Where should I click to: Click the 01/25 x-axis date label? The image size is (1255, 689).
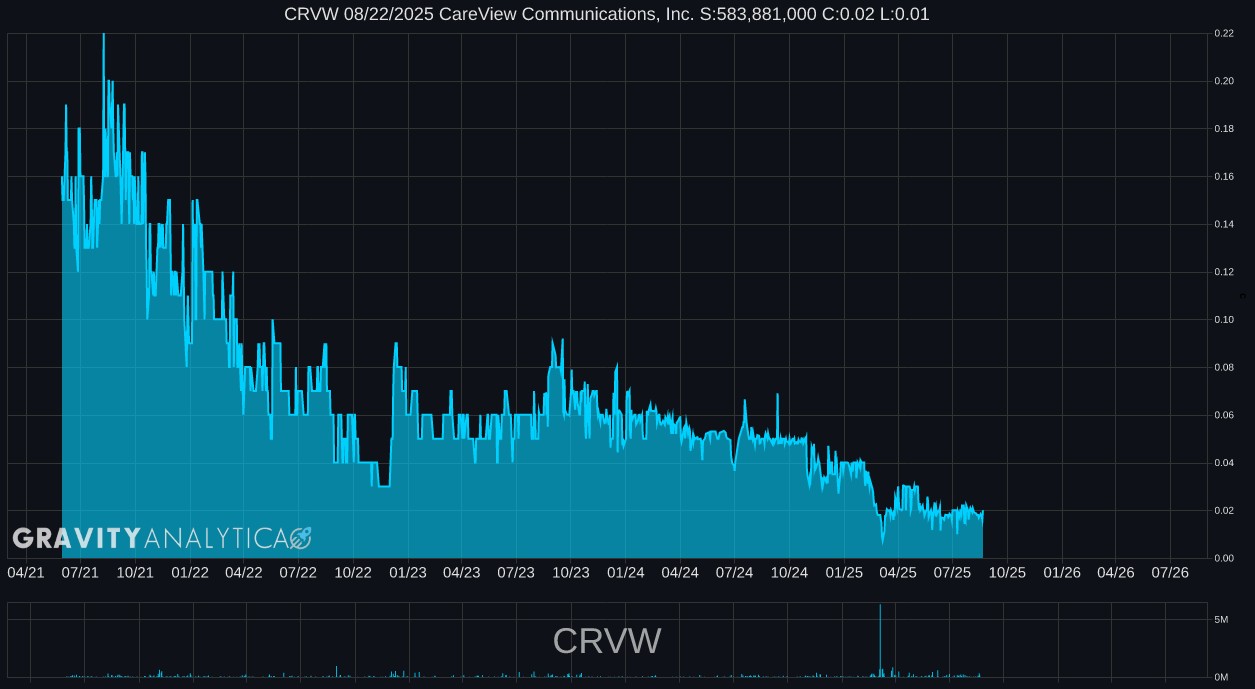844,573
